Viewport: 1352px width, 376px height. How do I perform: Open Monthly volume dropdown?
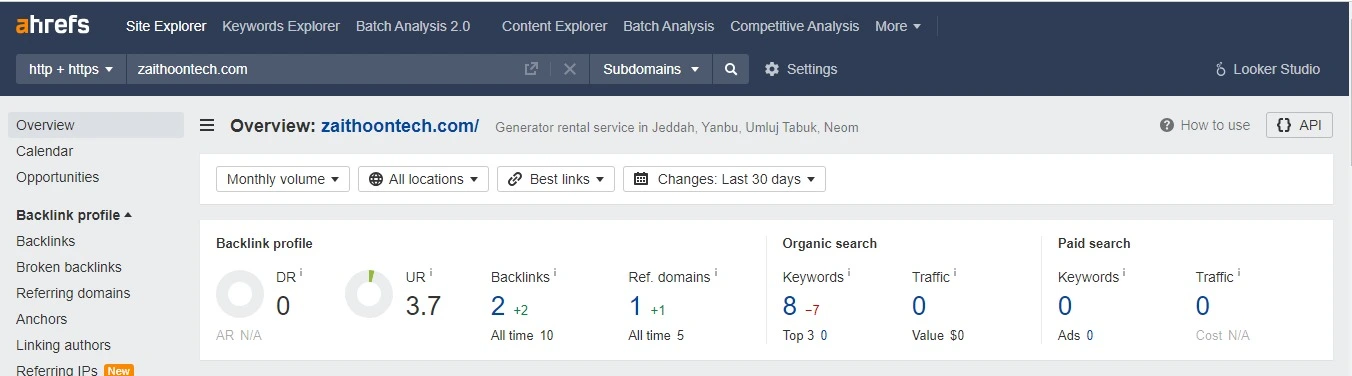pyautogui.click(x=283, y=179)
